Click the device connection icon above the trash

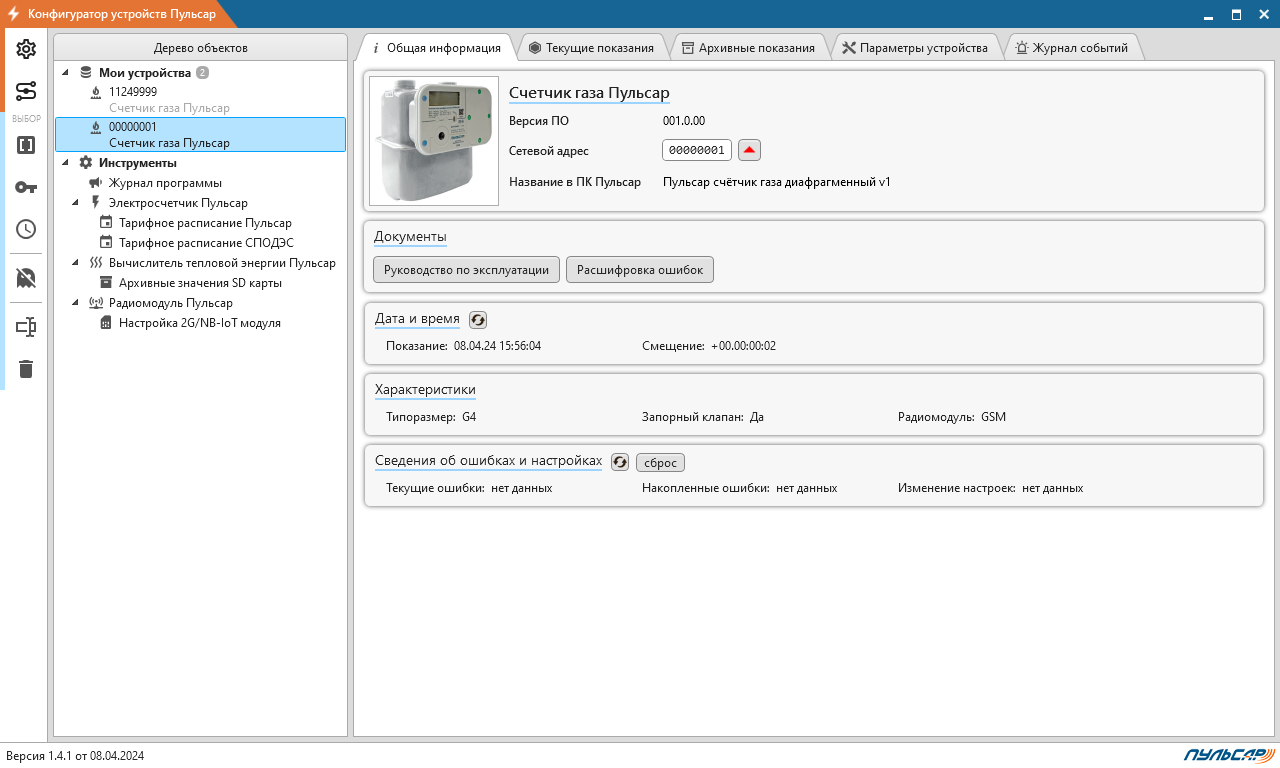click(26, 327)
